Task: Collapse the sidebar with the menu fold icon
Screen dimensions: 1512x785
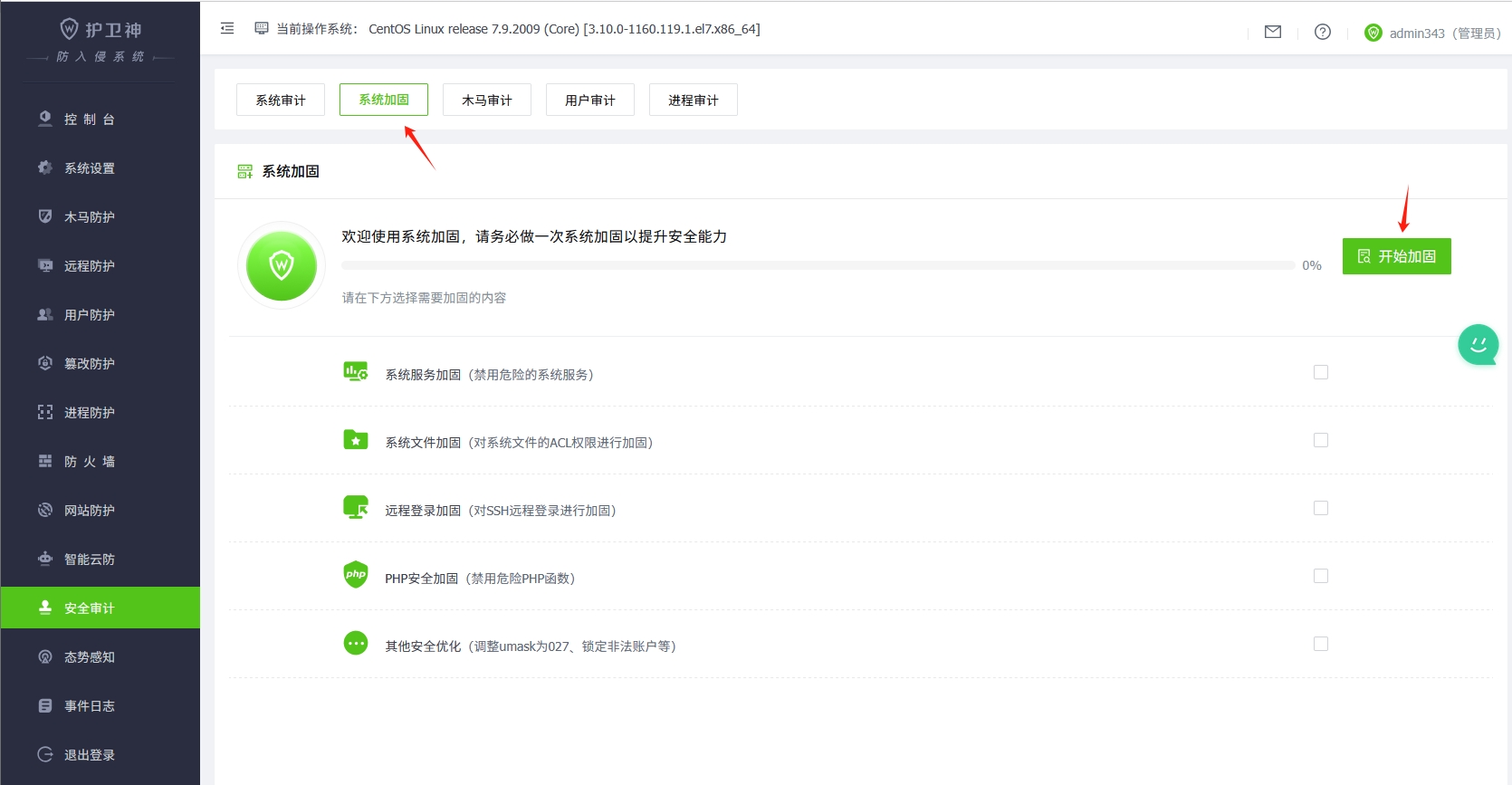Action: pos(227,29)
